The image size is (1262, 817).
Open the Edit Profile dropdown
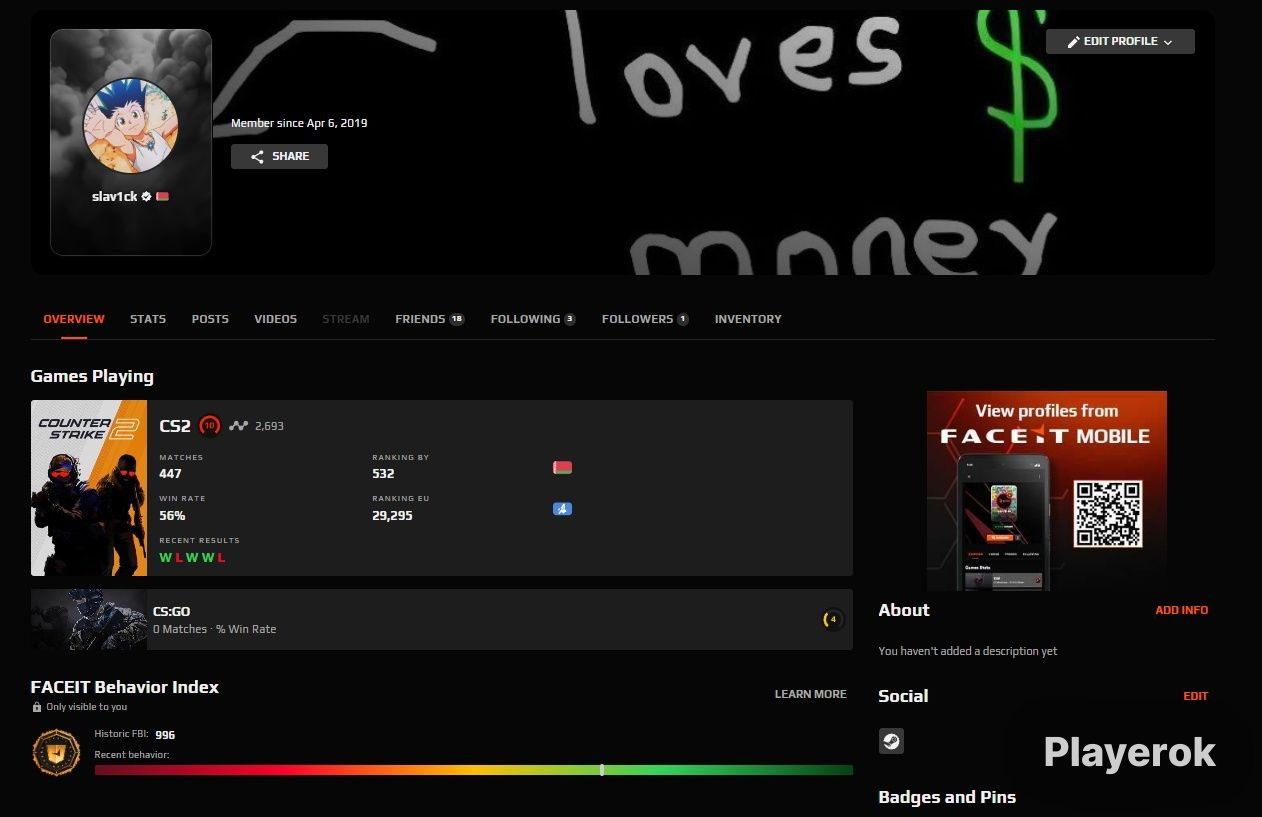click(1120, 41)
